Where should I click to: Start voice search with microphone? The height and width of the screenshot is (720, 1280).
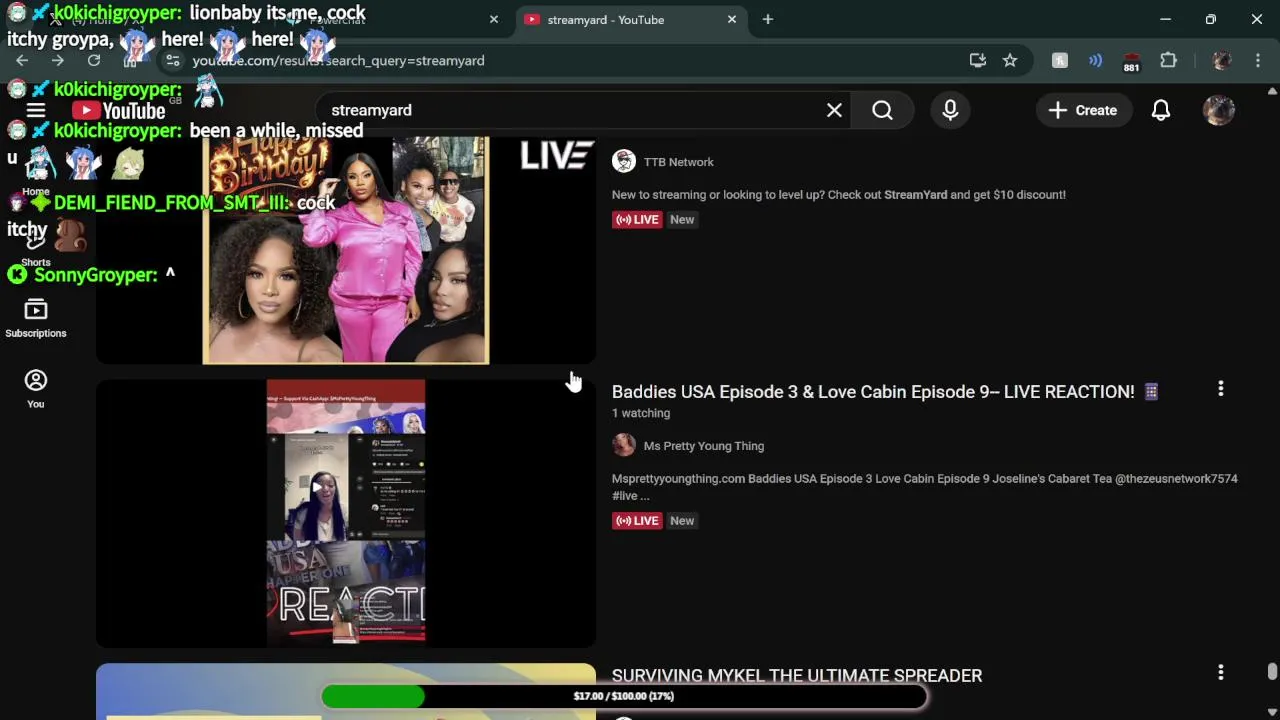click(x=950, y=110)
